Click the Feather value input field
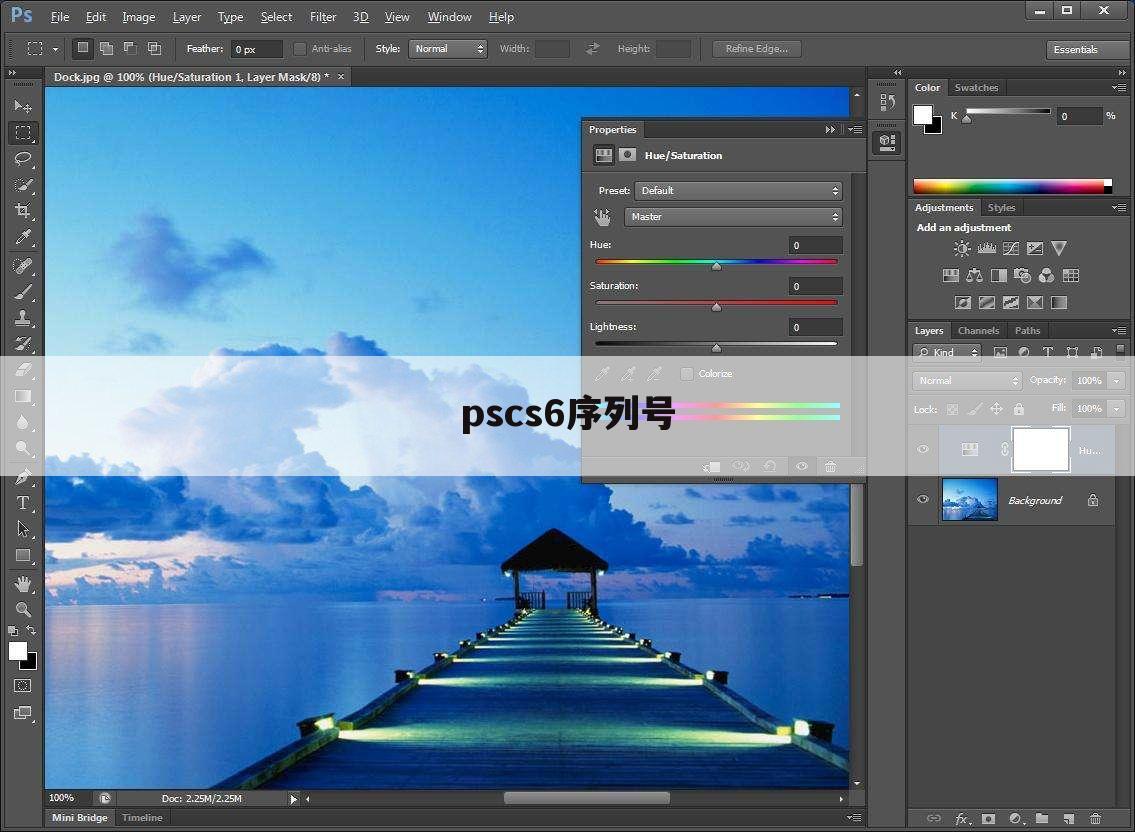The image size is (1135, 832). (x=256, y=49)
